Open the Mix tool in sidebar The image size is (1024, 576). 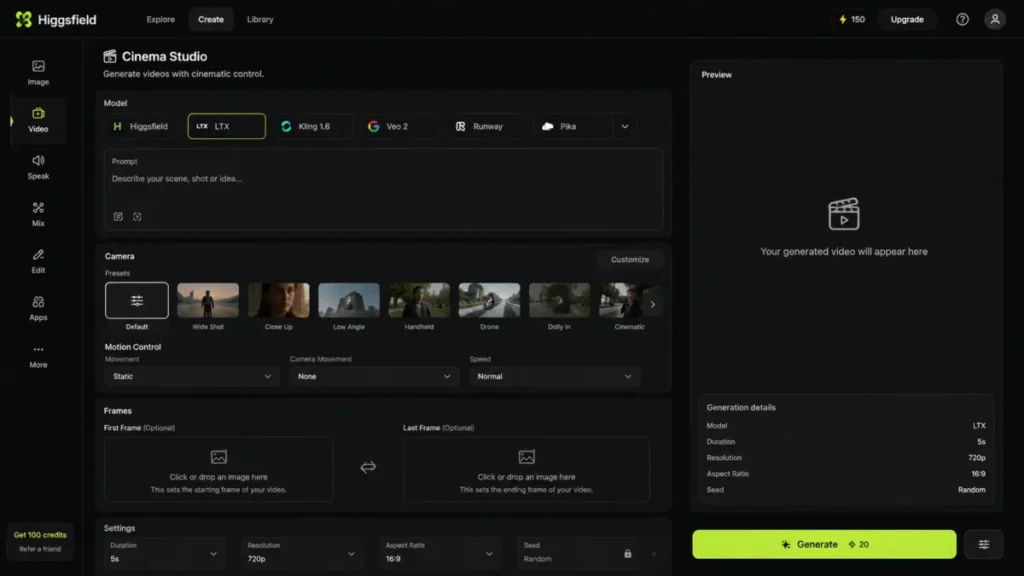click(x=38, y=214)
